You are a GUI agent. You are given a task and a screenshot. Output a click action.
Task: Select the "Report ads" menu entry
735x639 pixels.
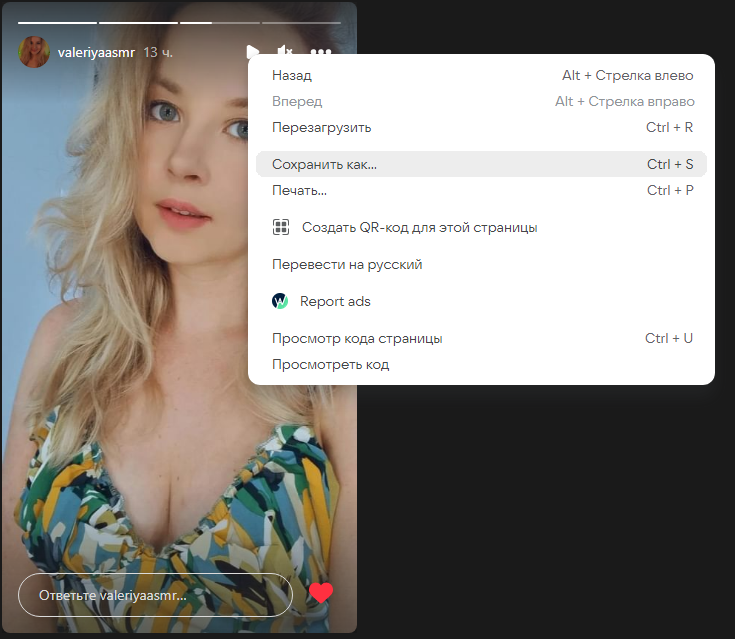point(481,301)
